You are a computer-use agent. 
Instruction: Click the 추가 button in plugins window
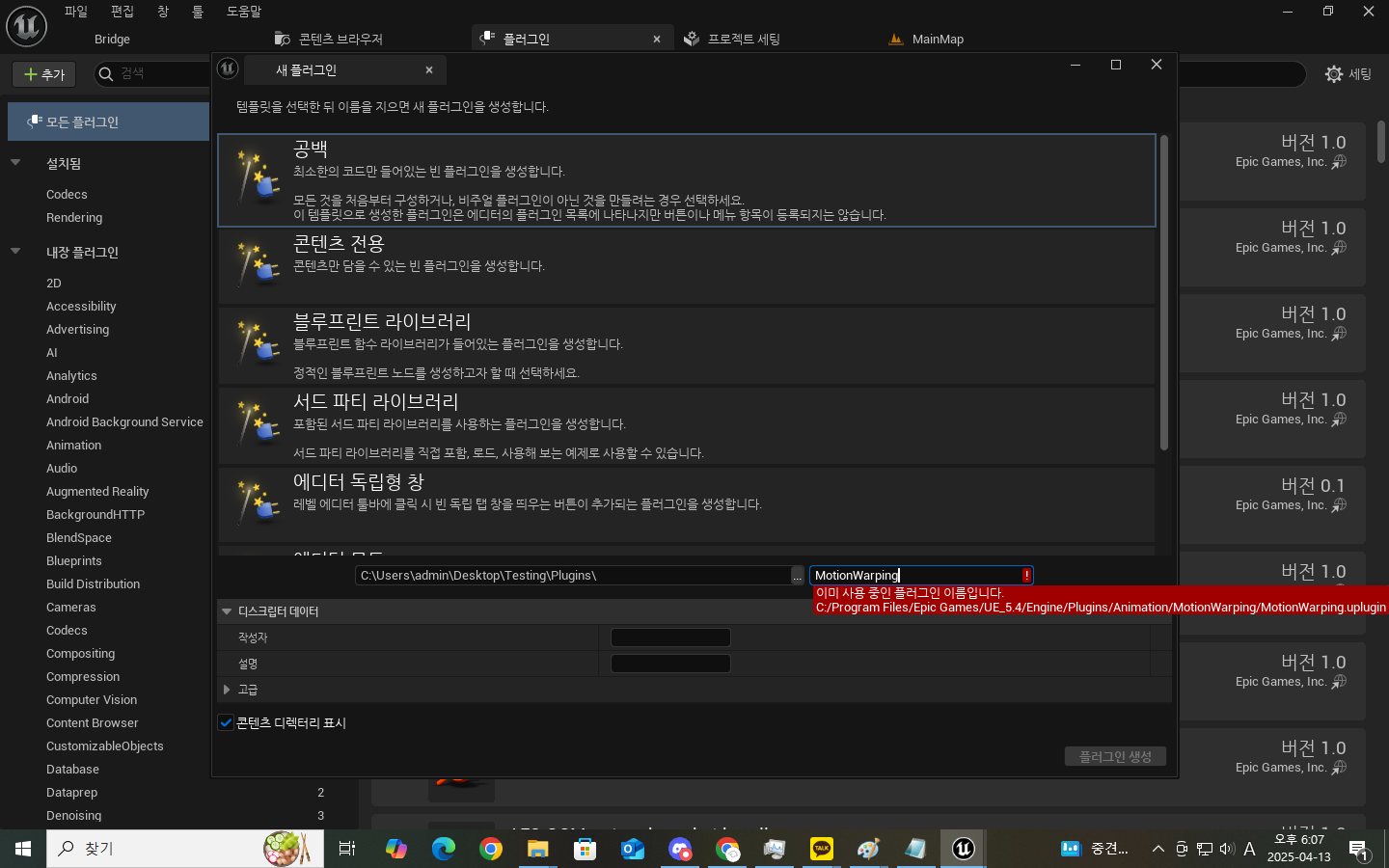click(x=44, y=74)
